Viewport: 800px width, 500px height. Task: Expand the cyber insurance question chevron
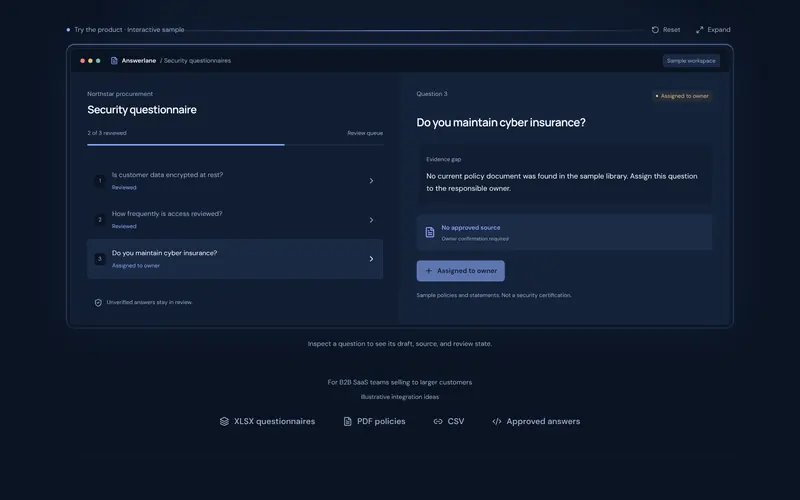pos(371,259)
